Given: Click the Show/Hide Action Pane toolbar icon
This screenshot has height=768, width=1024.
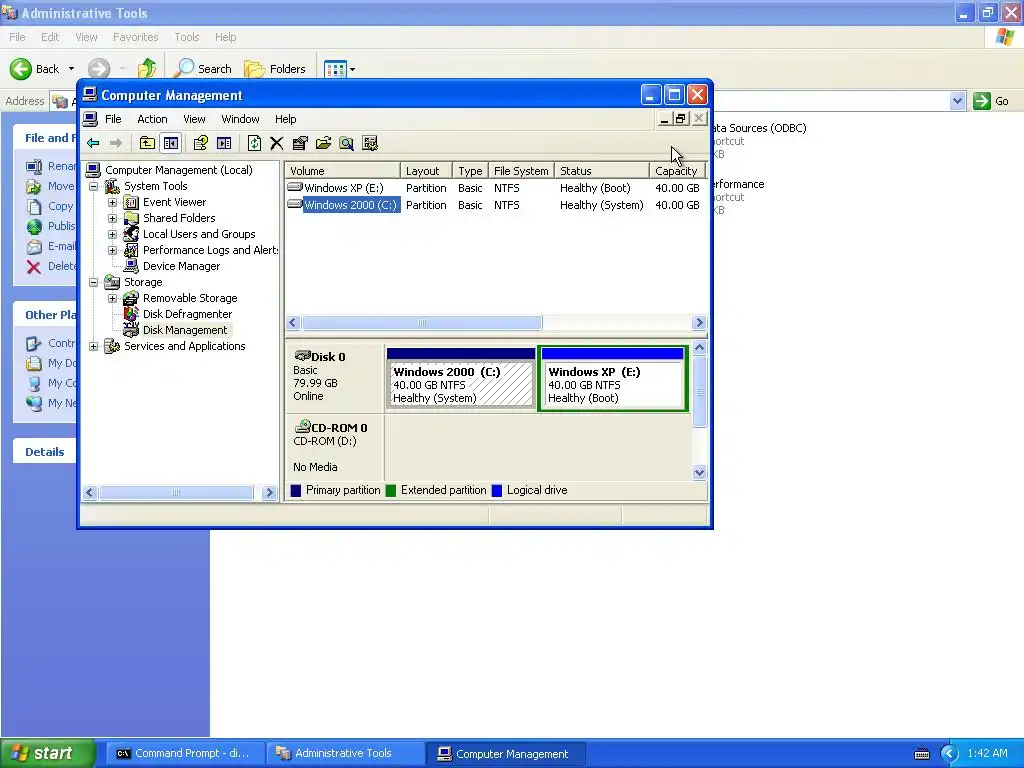Looking at the screenshot, I should tap(224, 143).
